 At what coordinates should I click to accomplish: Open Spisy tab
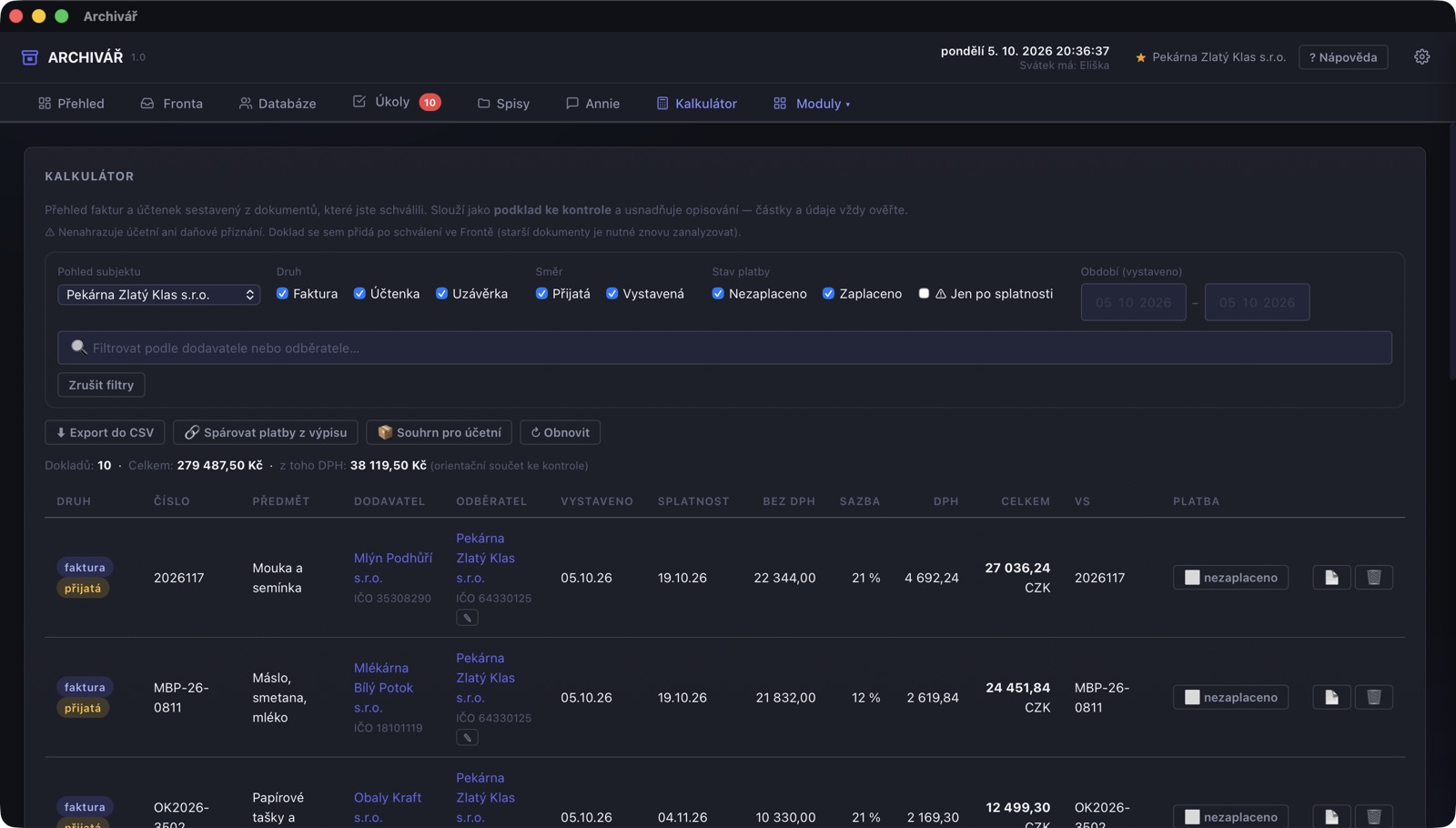pos(503,104)
